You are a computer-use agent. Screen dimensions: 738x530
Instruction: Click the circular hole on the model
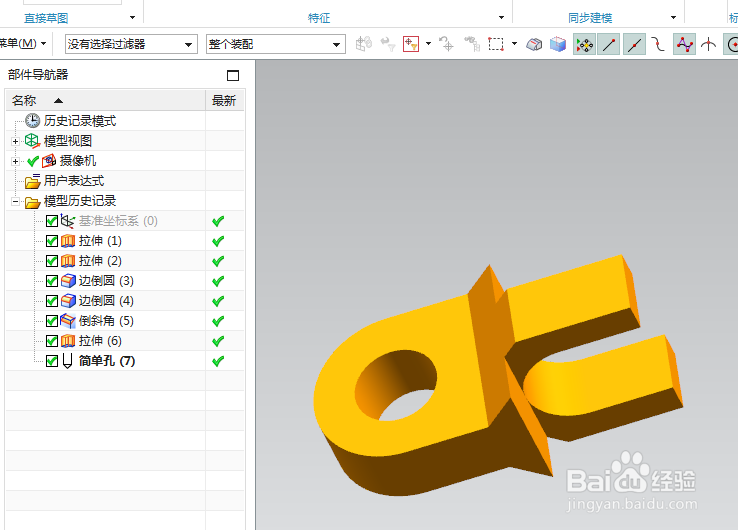point(395,385)
